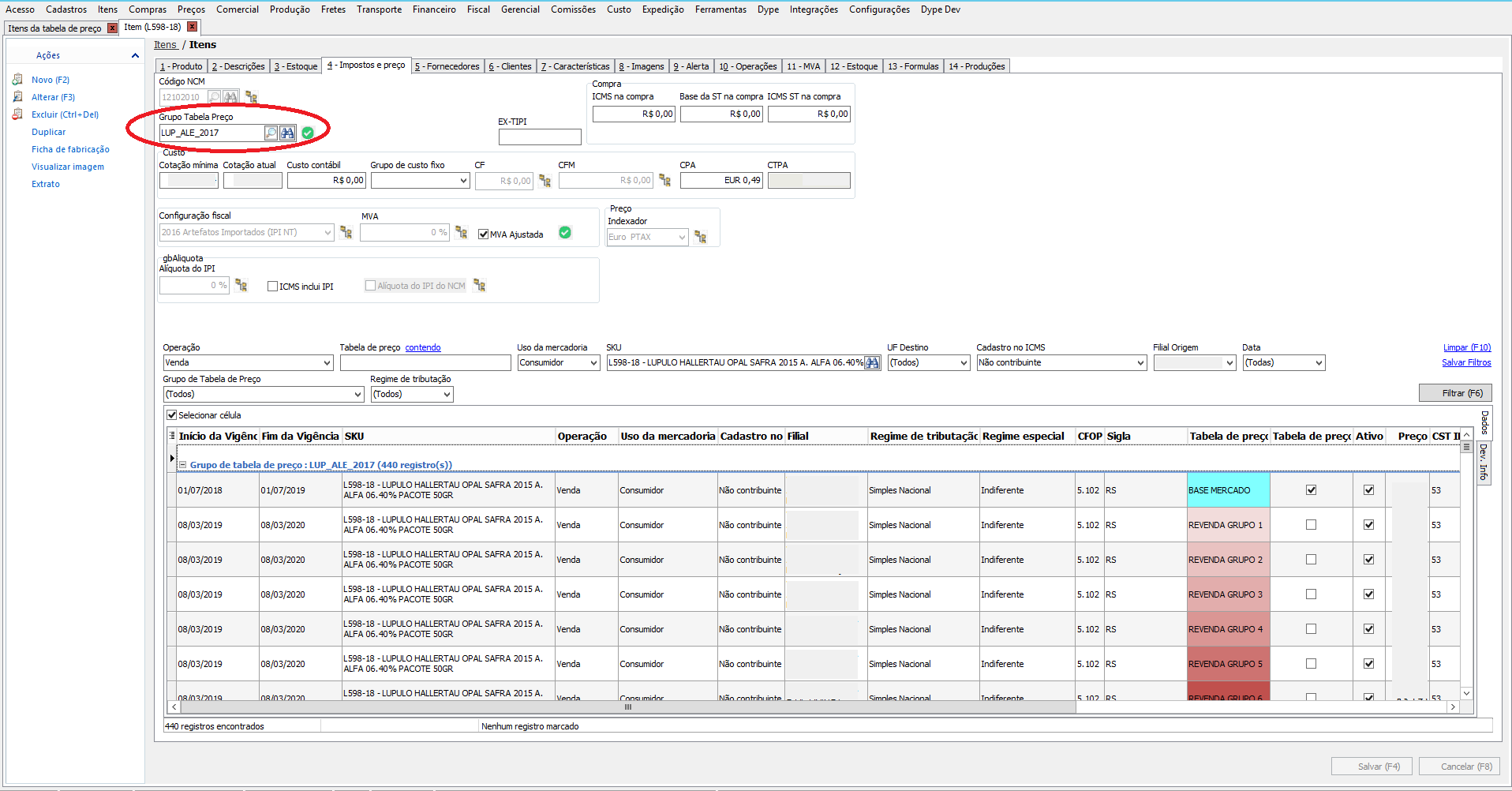Click the Alterar (F3) edit icon

click(17, 97)
